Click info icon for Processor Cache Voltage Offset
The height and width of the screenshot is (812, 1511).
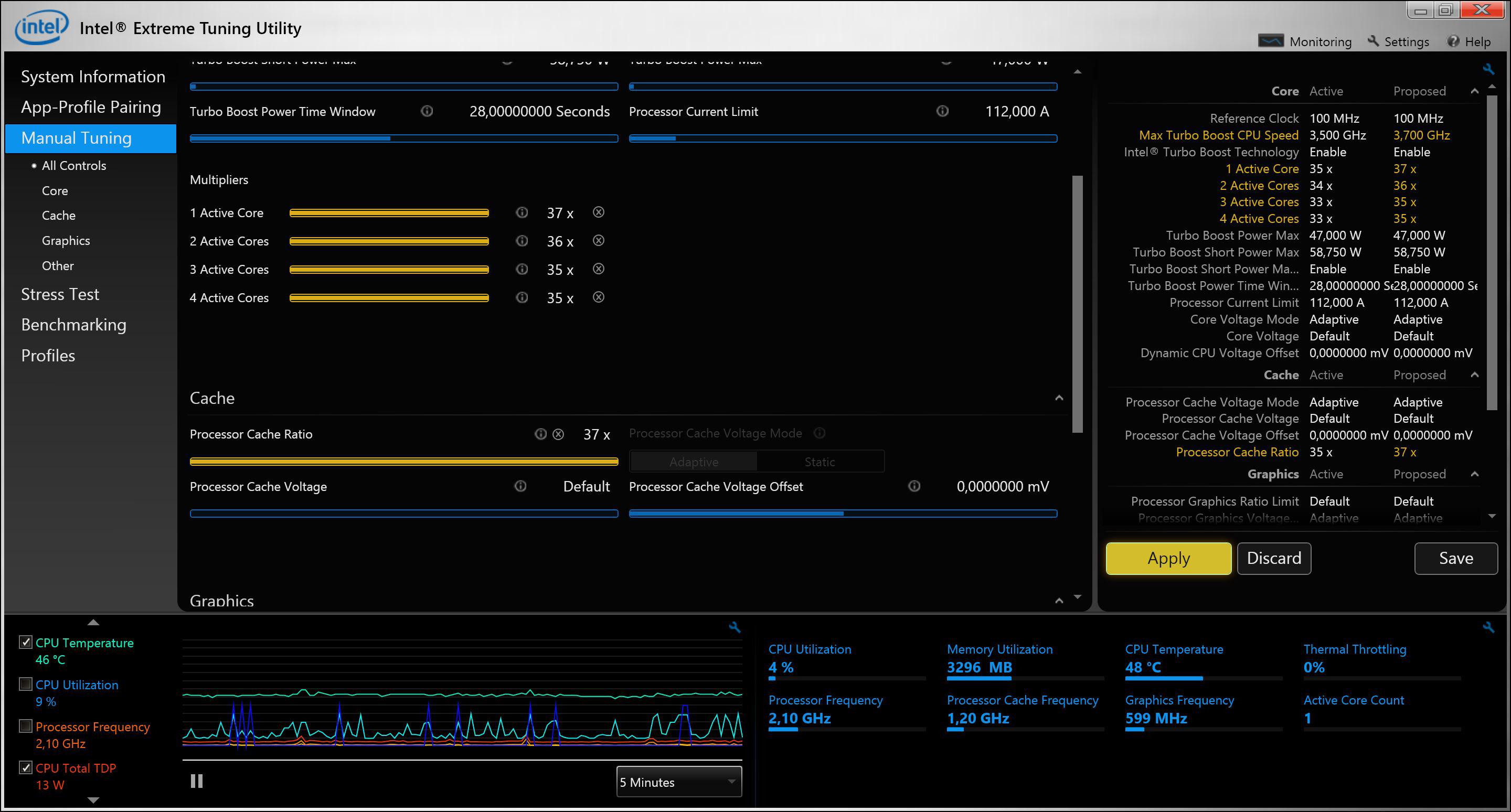tap(914, 486)
